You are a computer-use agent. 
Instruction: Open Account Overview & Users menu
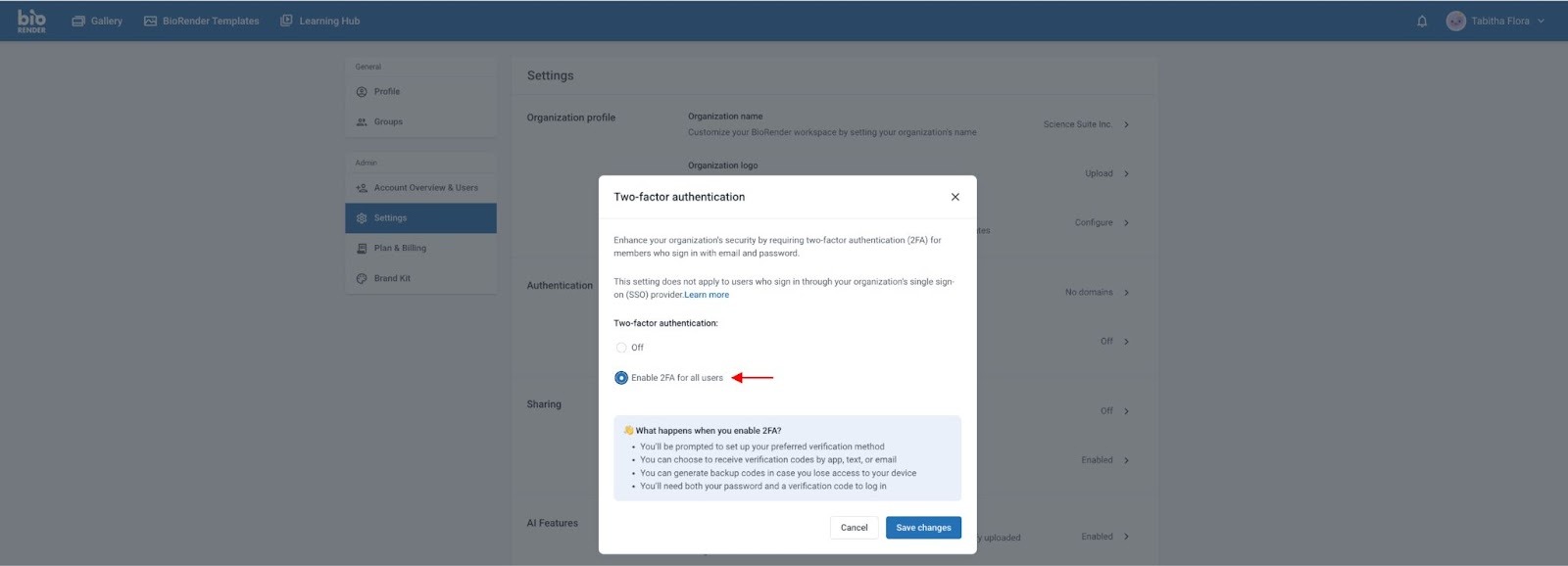[425, 188]
